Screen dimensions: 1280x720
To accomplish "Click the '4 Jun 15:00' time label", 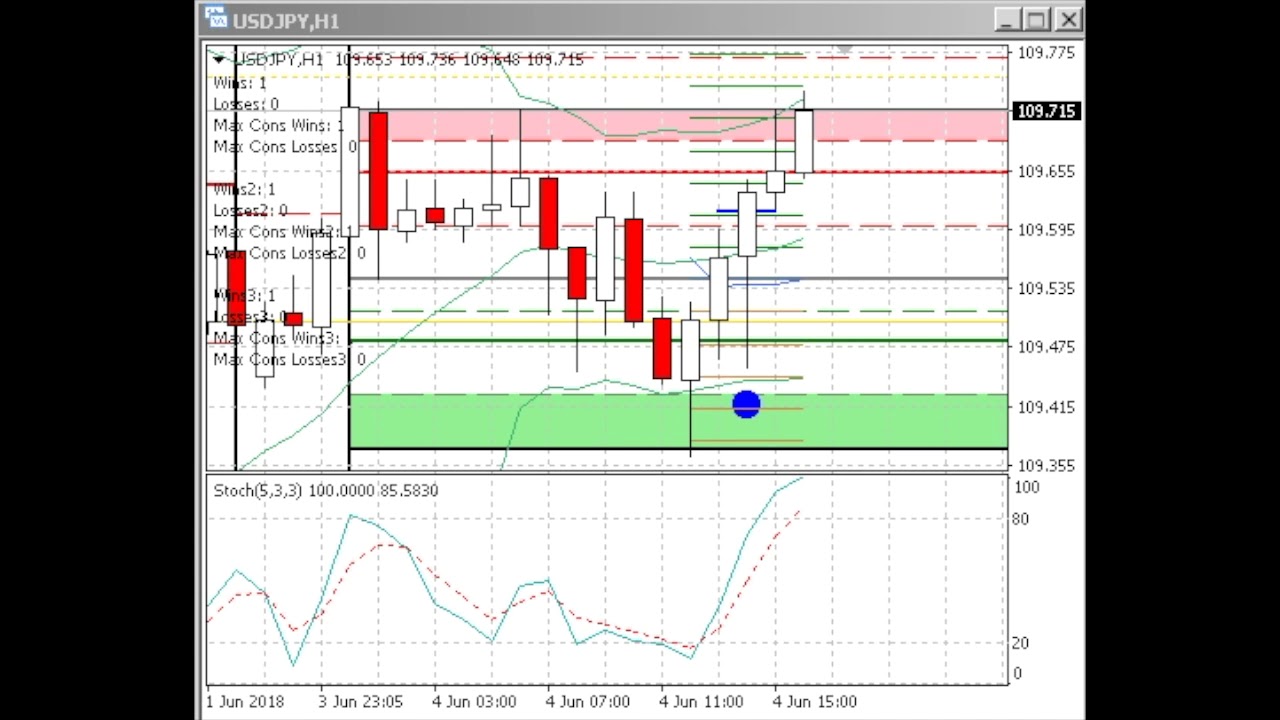I will tap(815, 702).
